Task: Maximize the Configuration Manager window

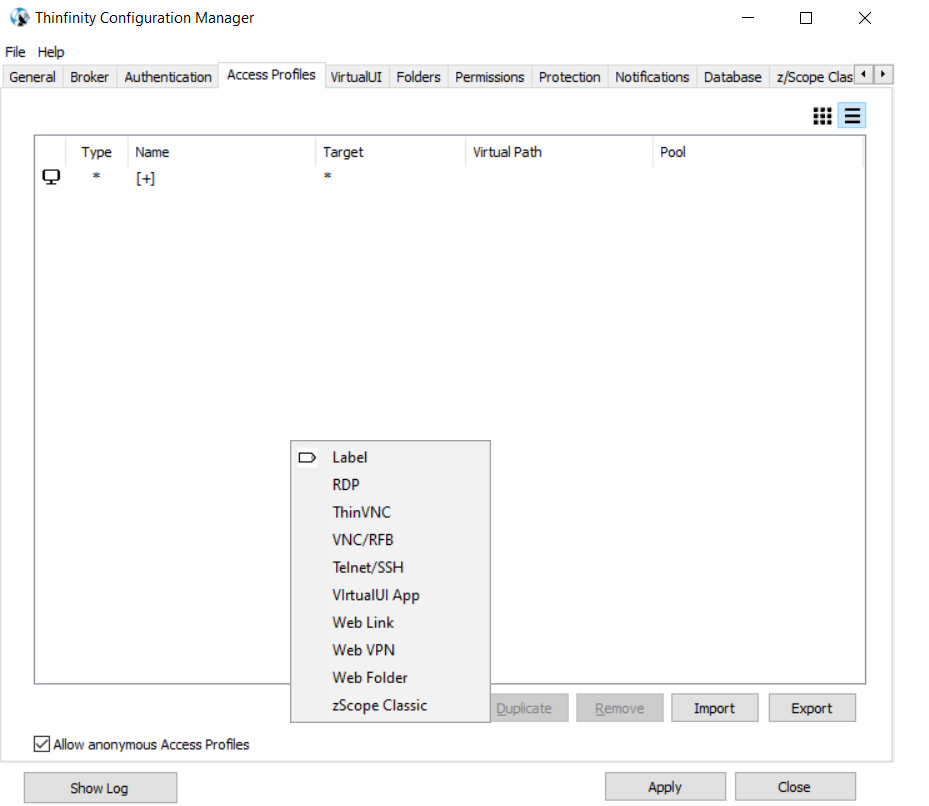Action: 806,18
